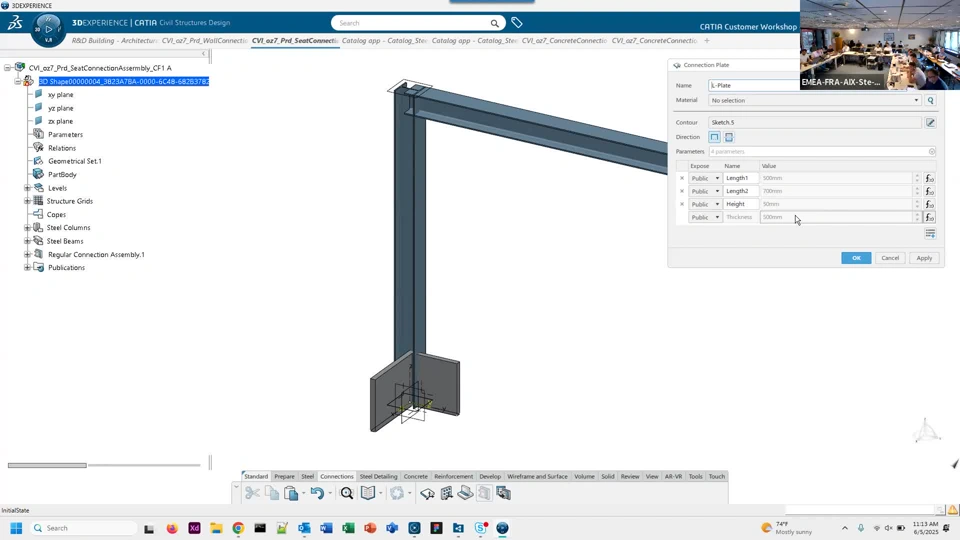Image resolution: width=960 pixels, height=540 pixels.
Task: Expand the Steel Beams node
Action: tap(27, 241)
